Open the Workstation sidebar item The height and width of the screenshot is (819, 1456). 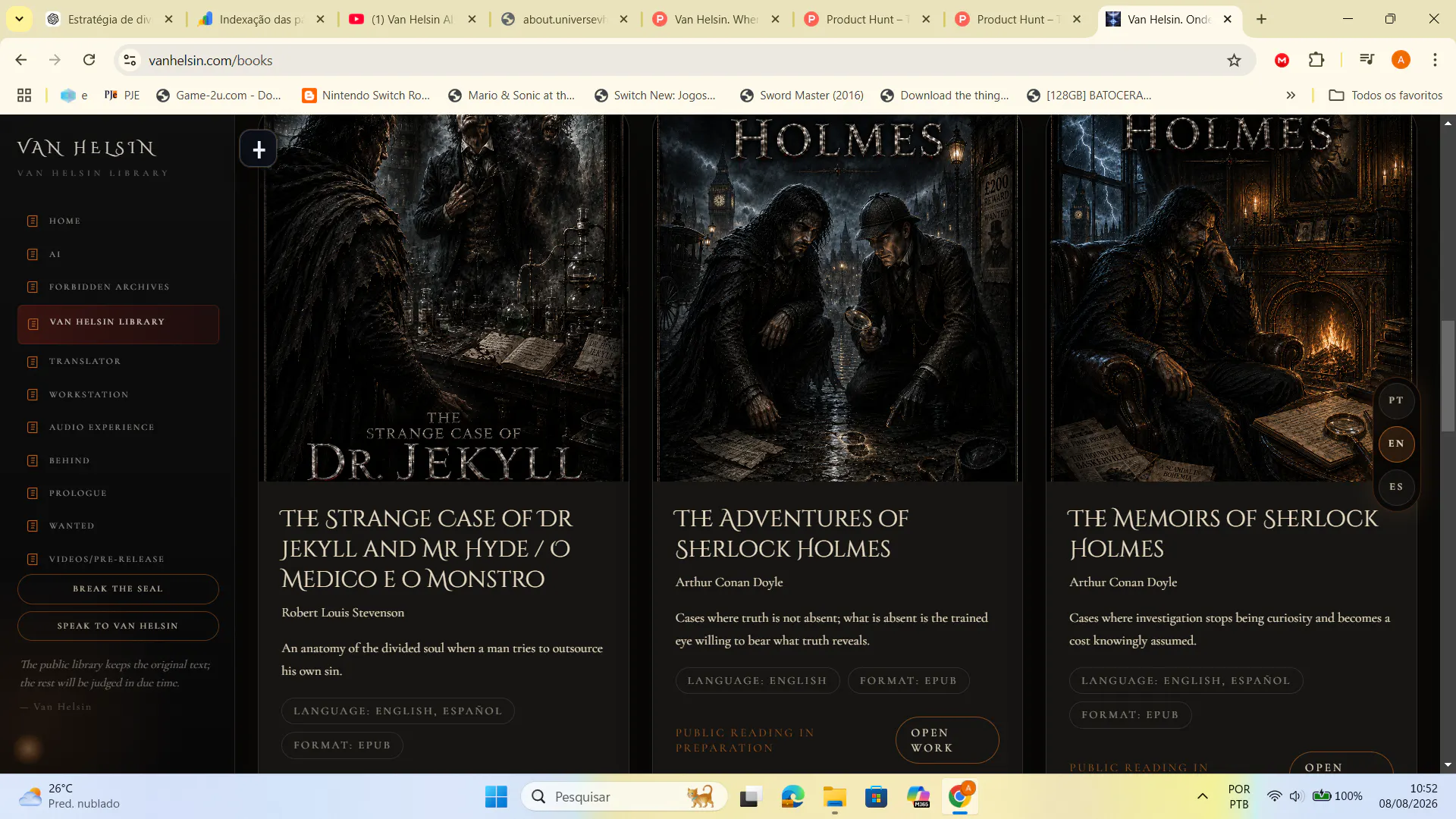pos(89,394)
